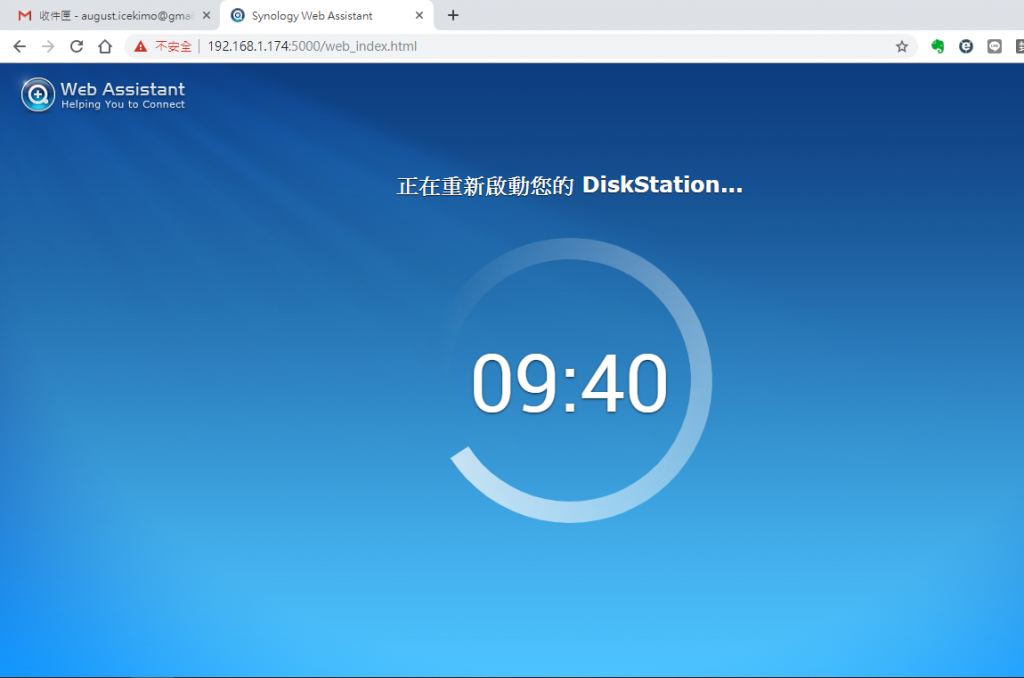Close the Synology Web Assistant tab
Screen dimensions: 1024x678
(x=419, y=15)
